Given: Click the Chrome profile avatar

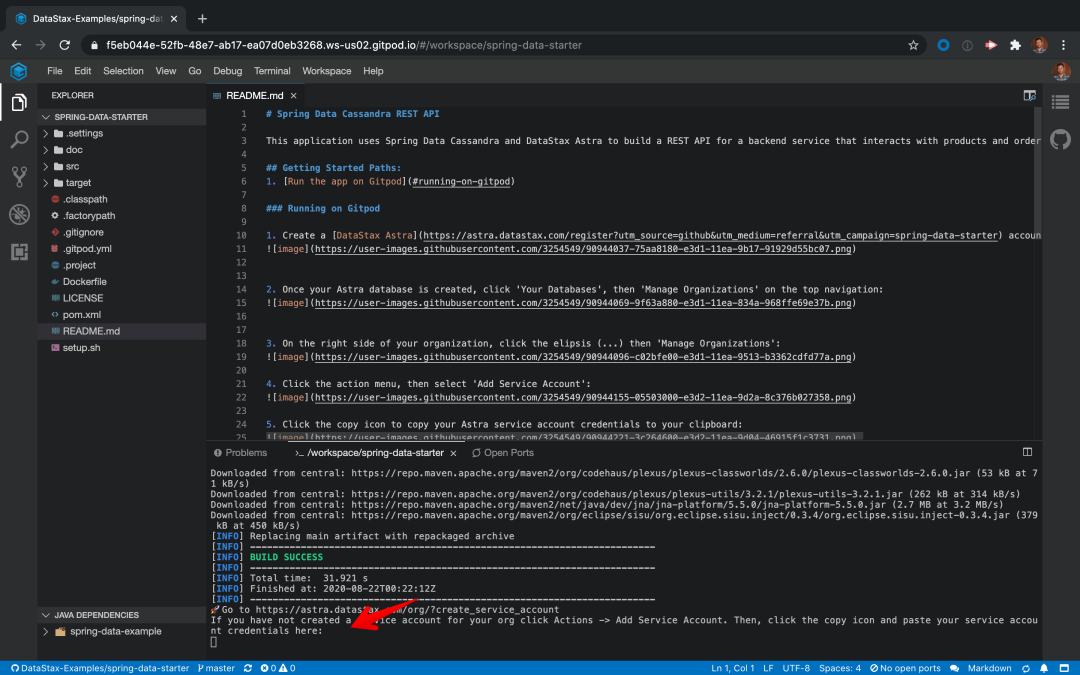Looking at the screenshot, I should (x=1039, y=45).
